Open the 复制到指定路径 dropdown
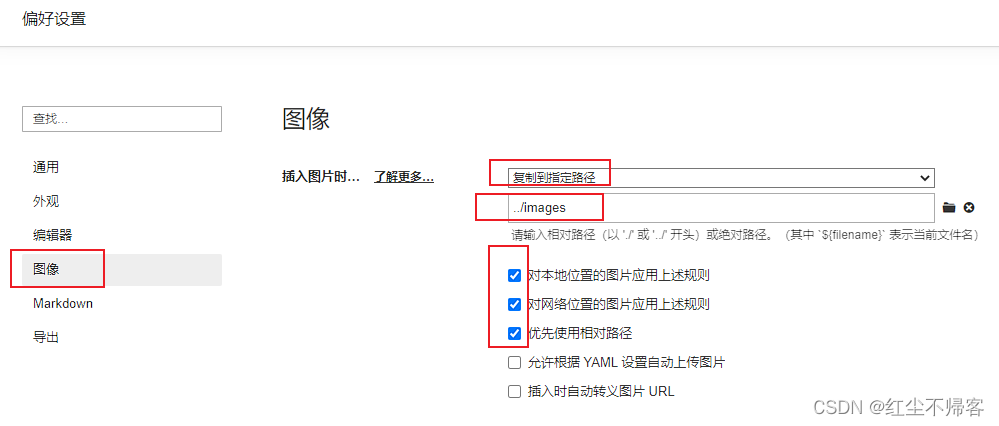The width and height of the screenshot is (999, 426). coord(721,178)
